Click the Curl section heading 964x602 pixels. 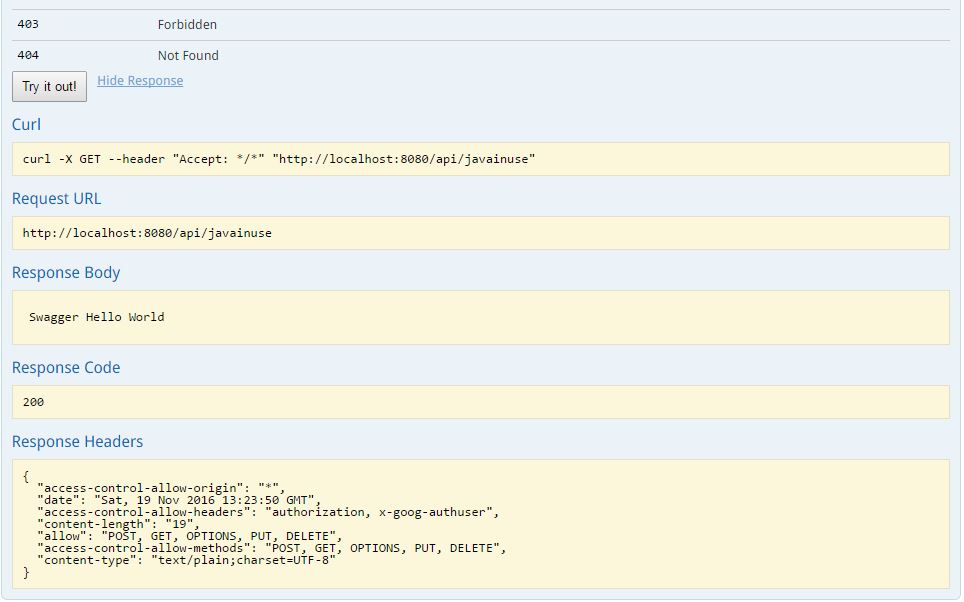click(27, 125)
